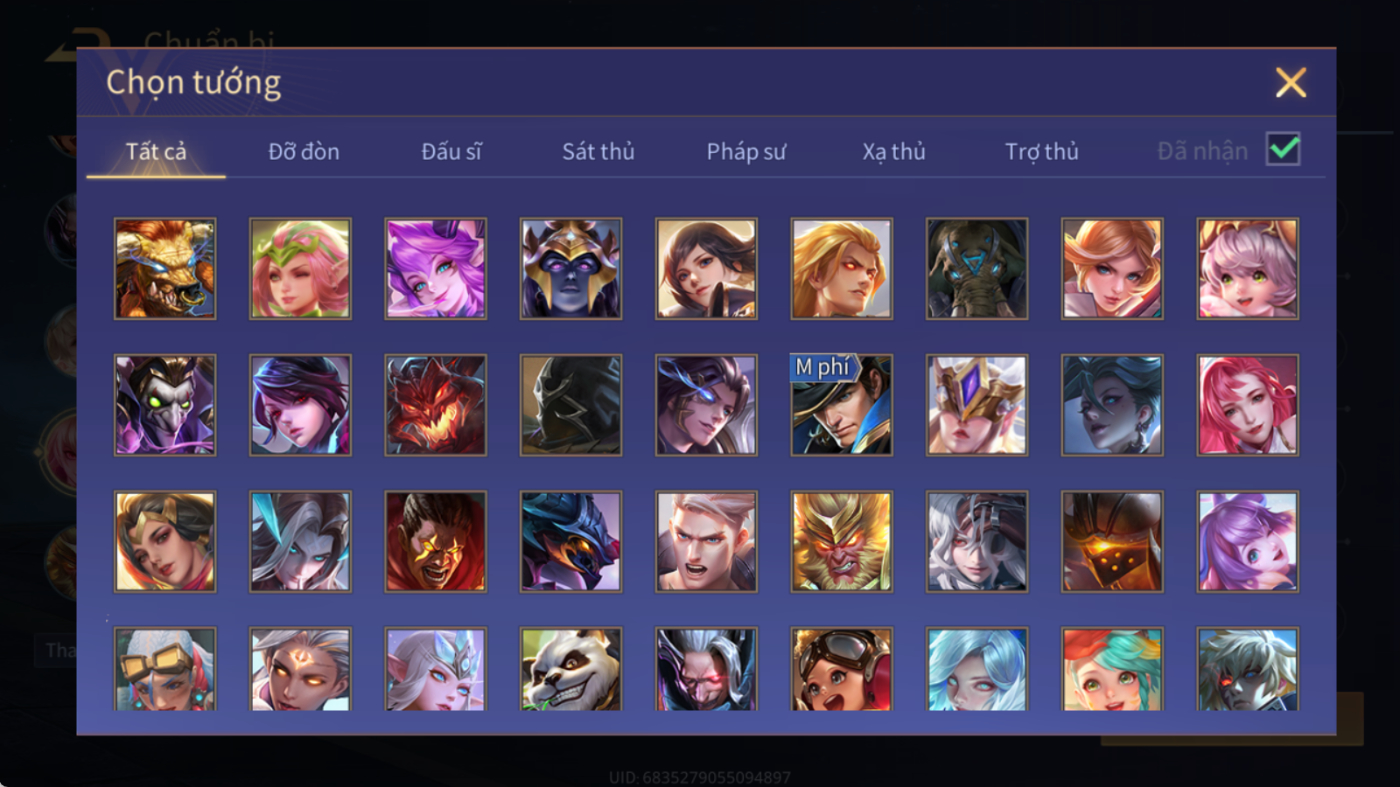
Task: Open the 'Sát thủ' hero tab
Action: coord(598,151)
